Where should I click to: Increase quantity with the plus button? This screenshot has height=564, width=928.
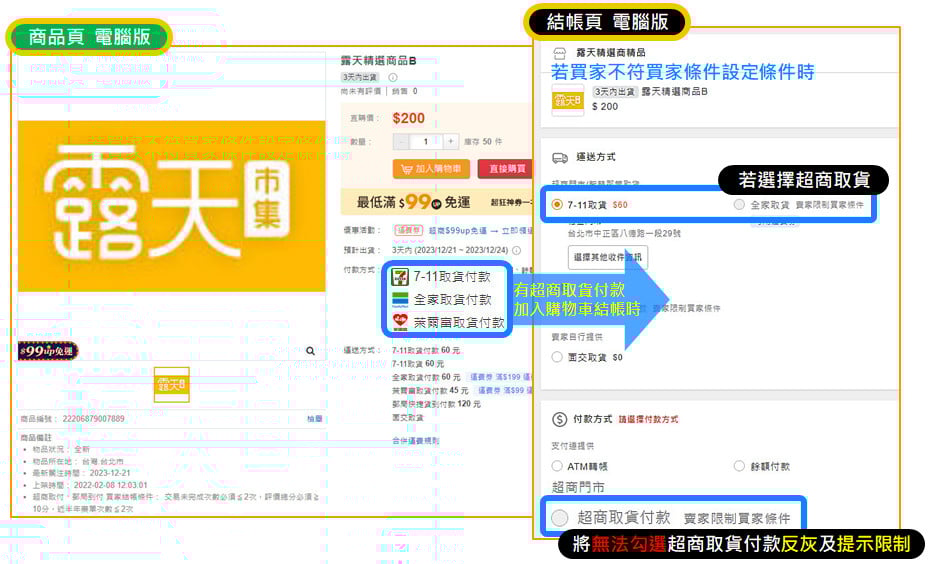(x=451, y=142)
